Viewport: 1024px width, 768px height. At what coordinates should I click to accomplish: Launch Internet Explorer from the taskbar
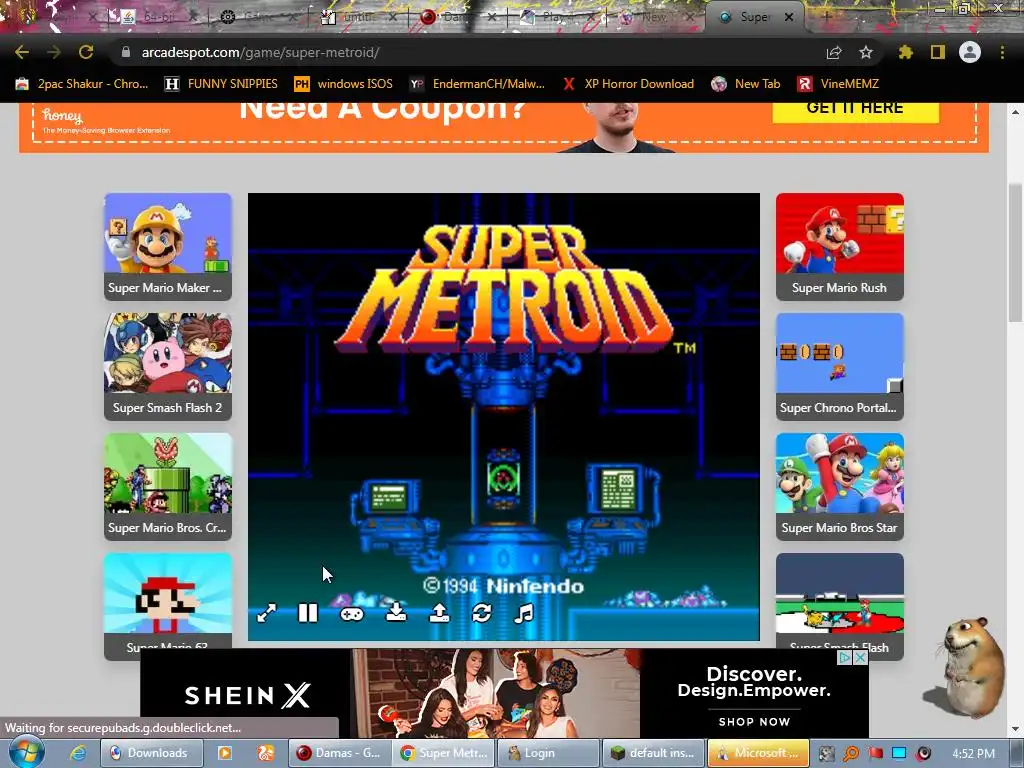tap(78, 753)
